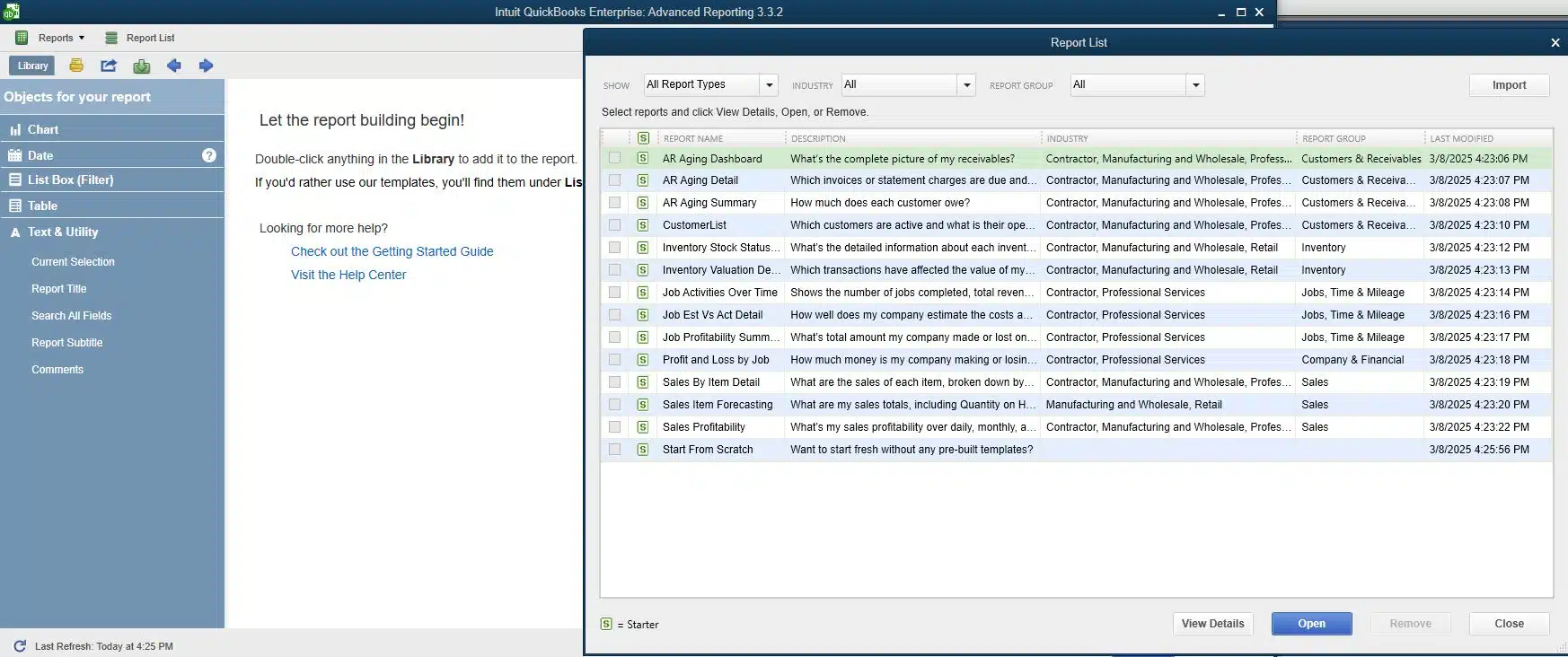Expand the Date objects section
The image size is (1568, 657).
tap(112, 155)
